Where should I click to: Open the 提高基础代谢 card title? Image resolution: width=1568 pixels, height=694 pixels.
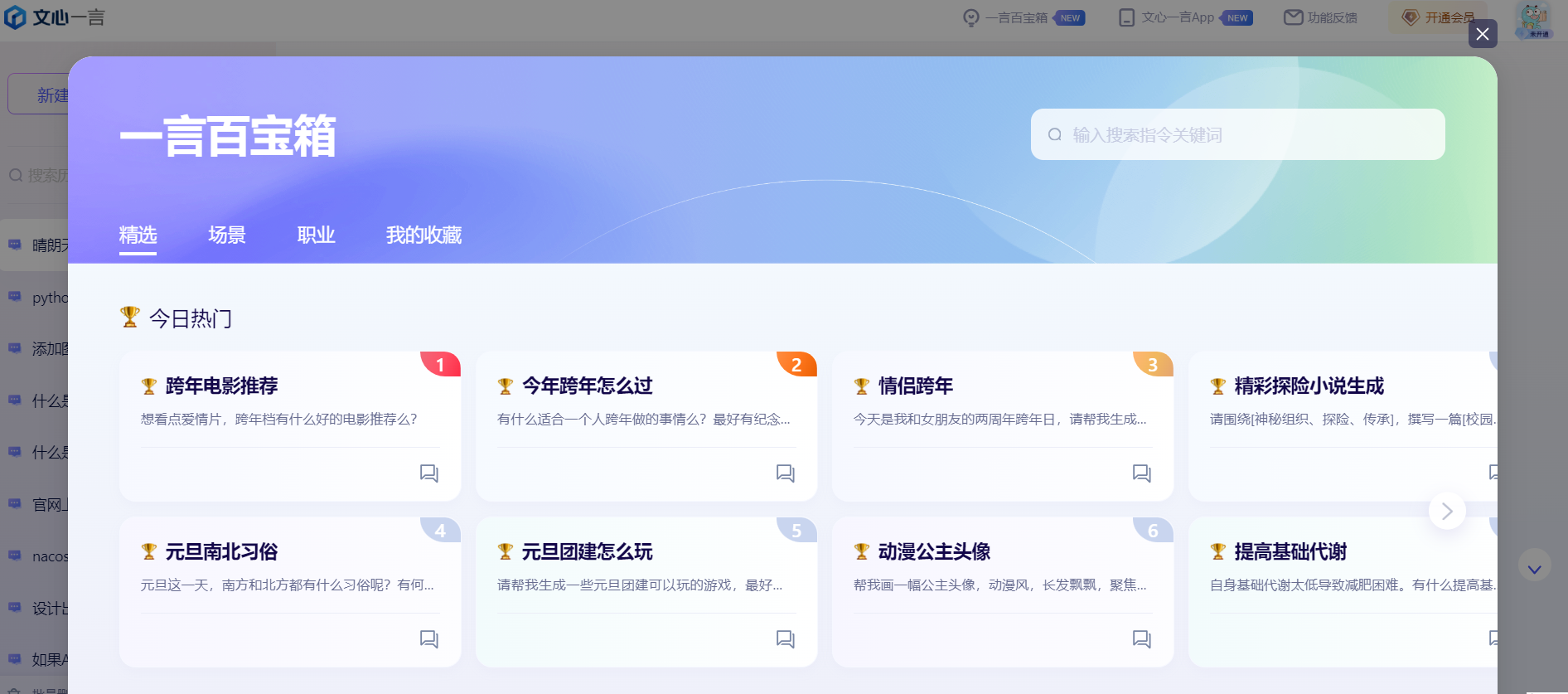[1290, 551]
